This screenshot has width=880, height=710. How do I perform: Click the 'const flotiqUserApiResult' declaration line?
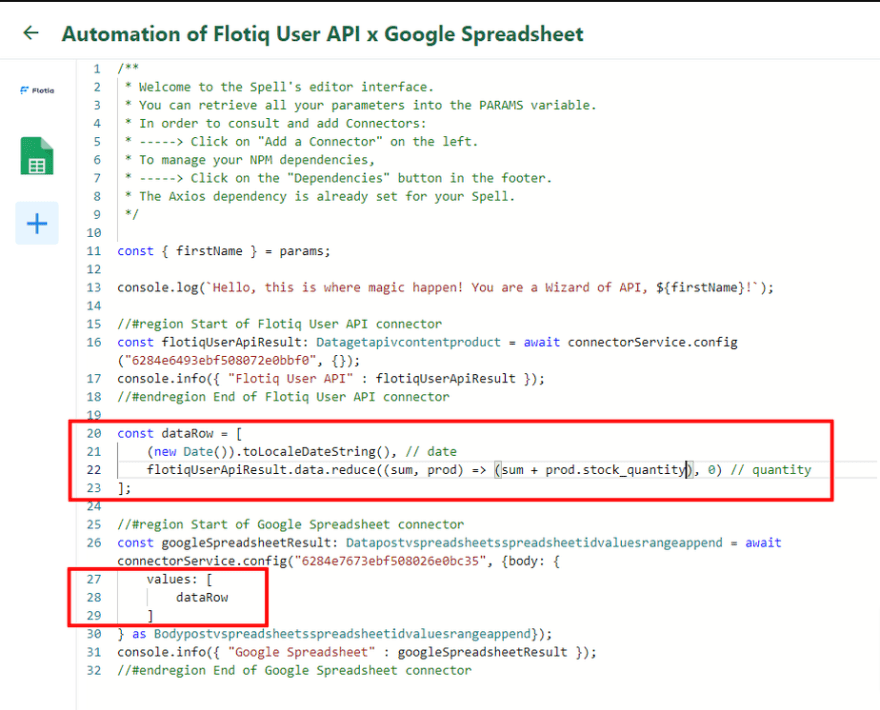point(427,342)
